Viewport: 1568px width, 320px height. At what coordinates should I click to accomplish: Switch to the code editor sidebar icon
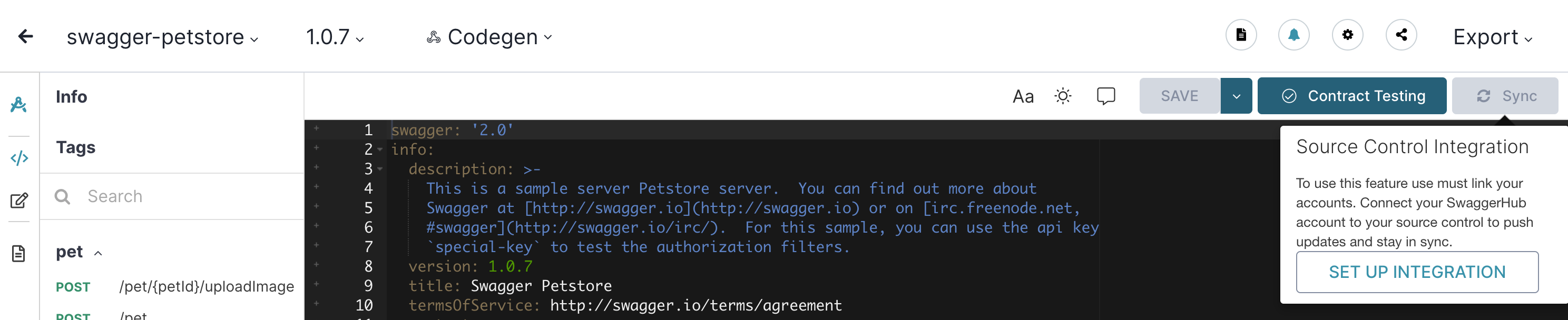tap(19, 158)
